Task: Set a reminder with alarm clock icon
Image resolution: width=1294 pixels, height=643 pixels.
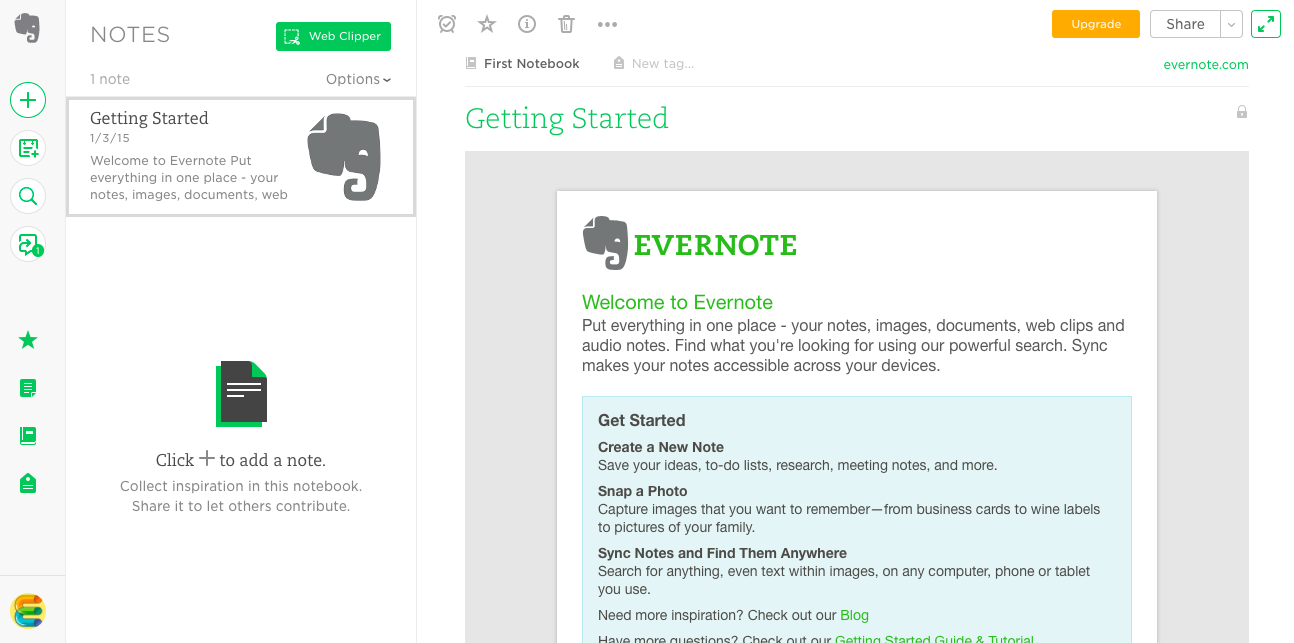Action: click(x=447, y=24)
